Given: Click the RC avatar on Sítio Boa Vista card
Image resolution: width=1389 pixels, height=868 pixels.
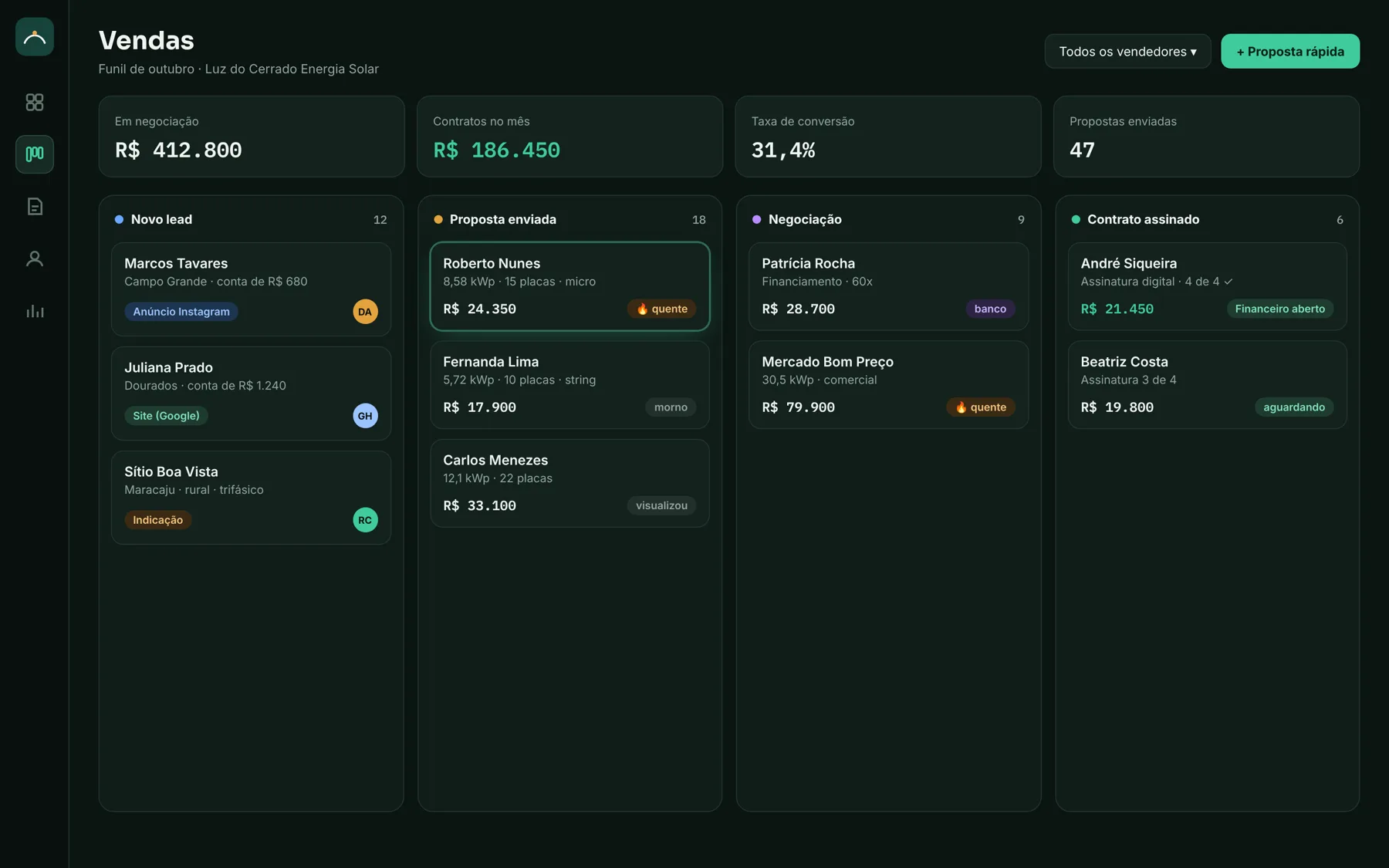Looking at the screenshot, I should [365, 520].
